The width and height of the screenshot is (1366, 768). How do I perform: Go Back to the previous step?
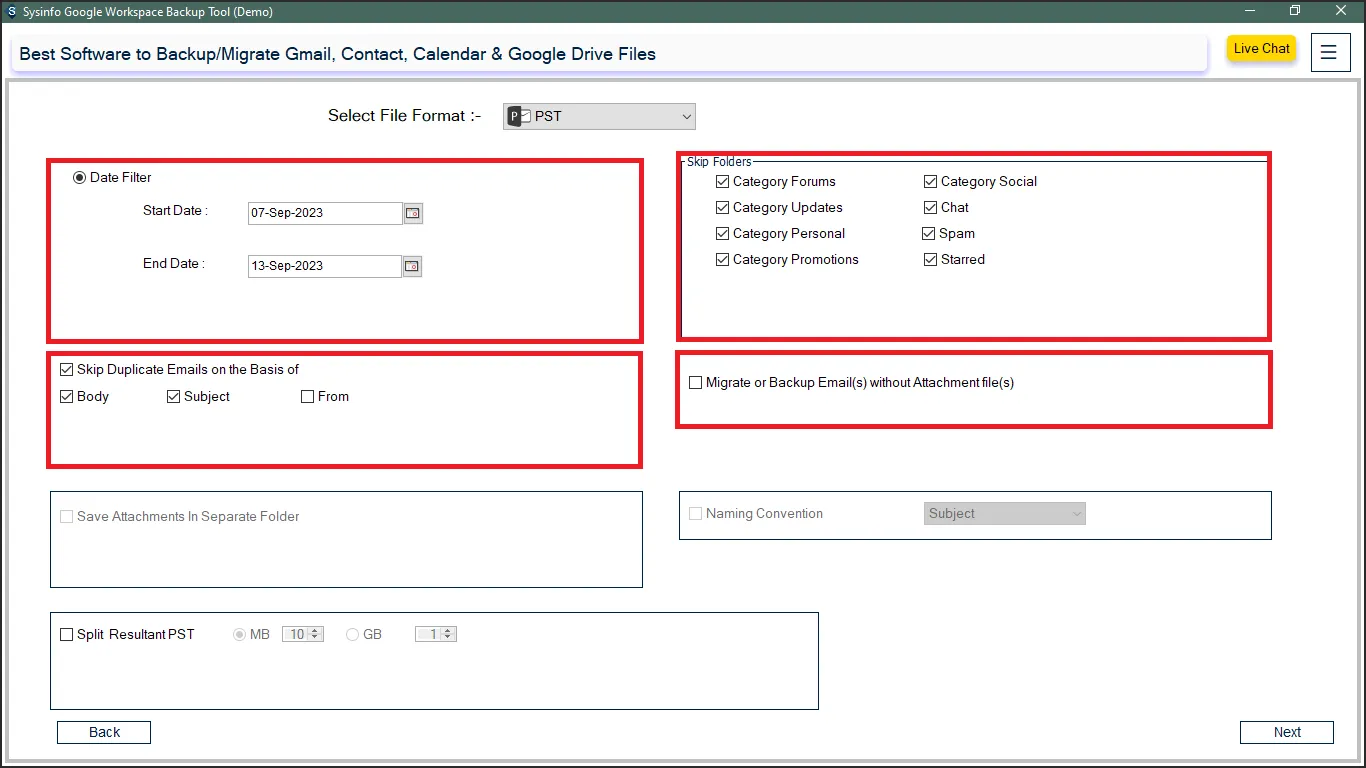point(104,732)
